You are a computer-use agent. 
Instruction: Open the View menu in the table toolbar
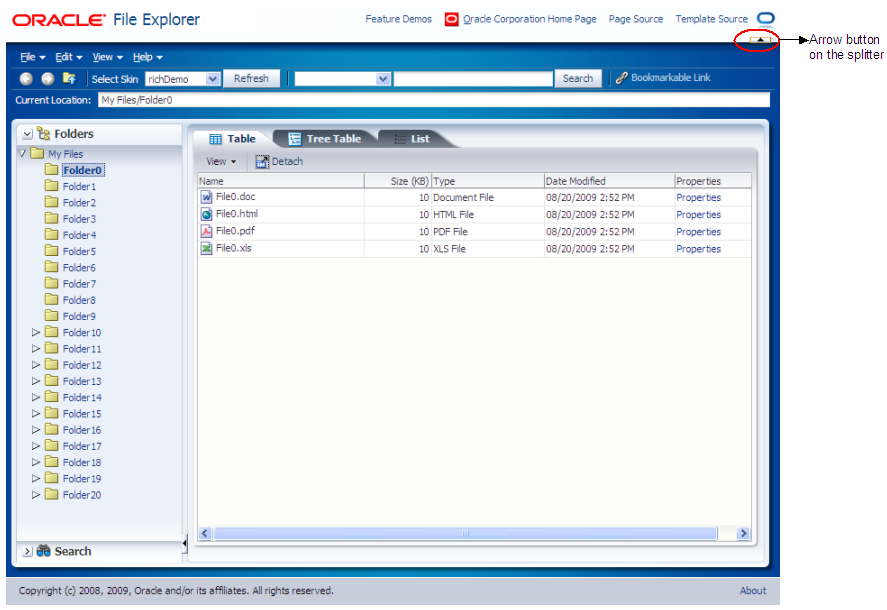pos(220,161)
